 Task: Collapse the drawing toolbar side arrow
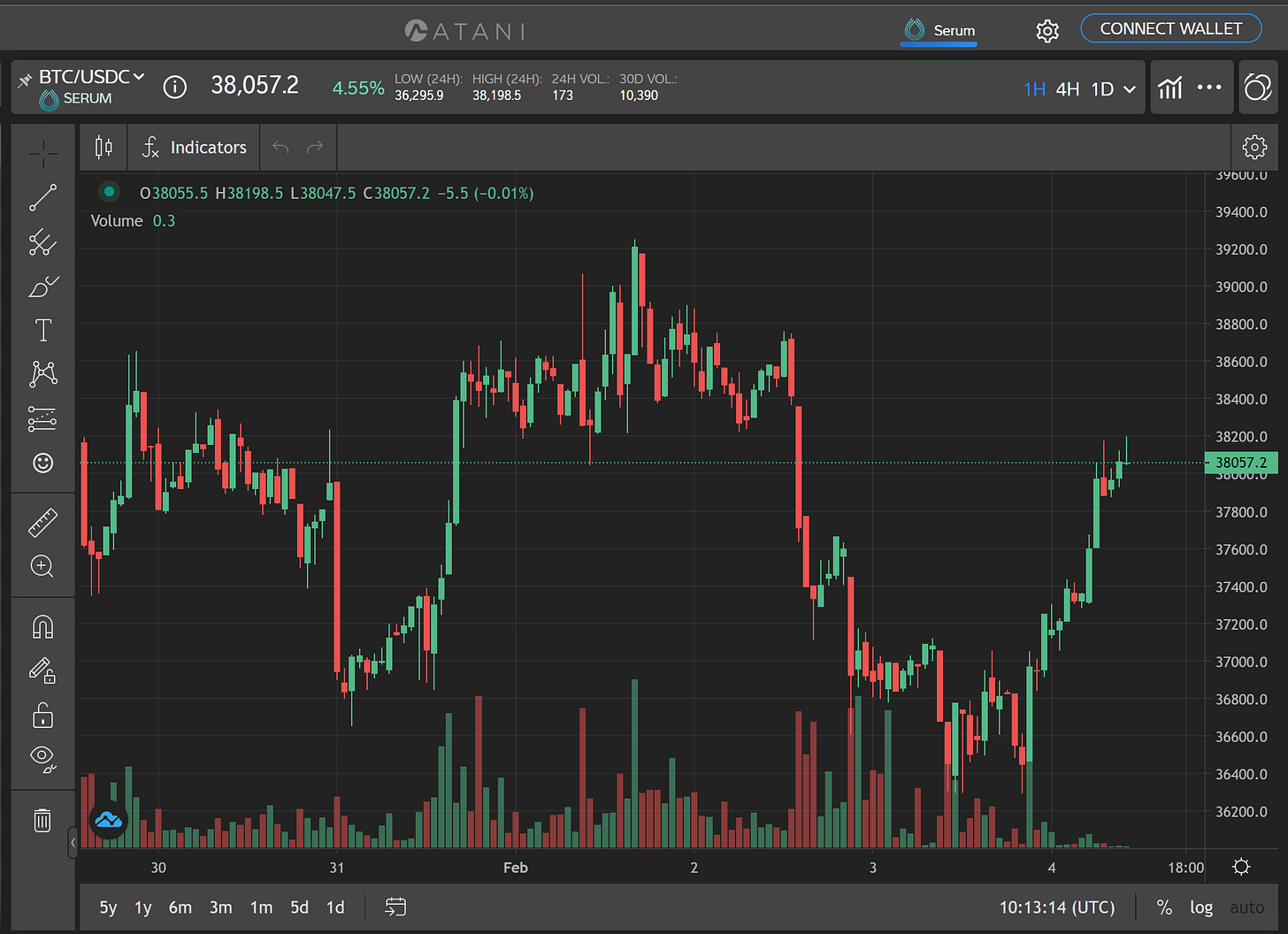73,843
